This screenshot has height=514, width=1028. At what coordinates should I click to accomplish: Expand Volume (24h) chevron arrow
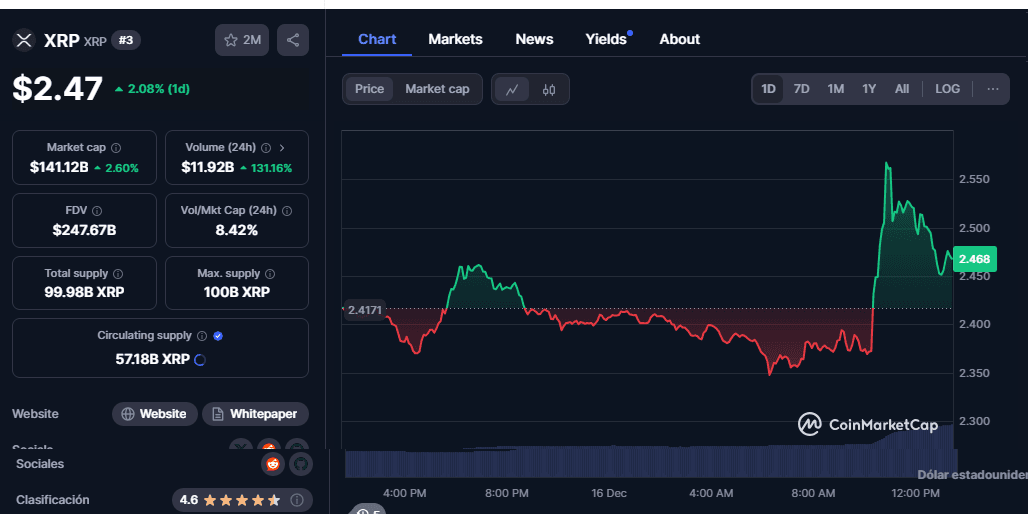[282, 148]
